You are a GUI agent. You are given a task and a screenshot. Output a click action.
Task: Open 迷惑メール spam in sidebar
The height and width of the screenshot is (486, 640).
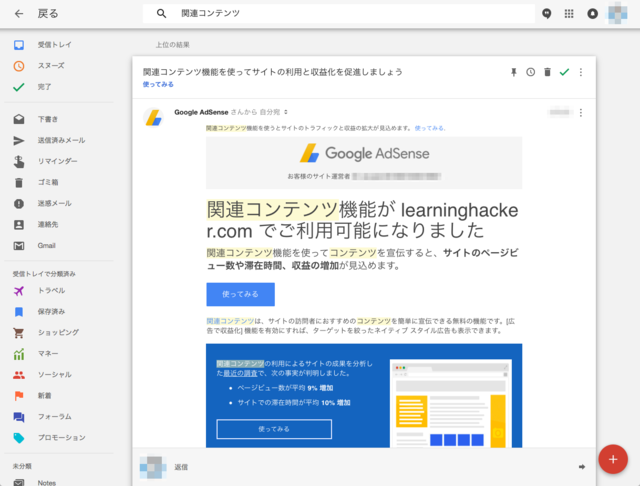click(54, 203)
